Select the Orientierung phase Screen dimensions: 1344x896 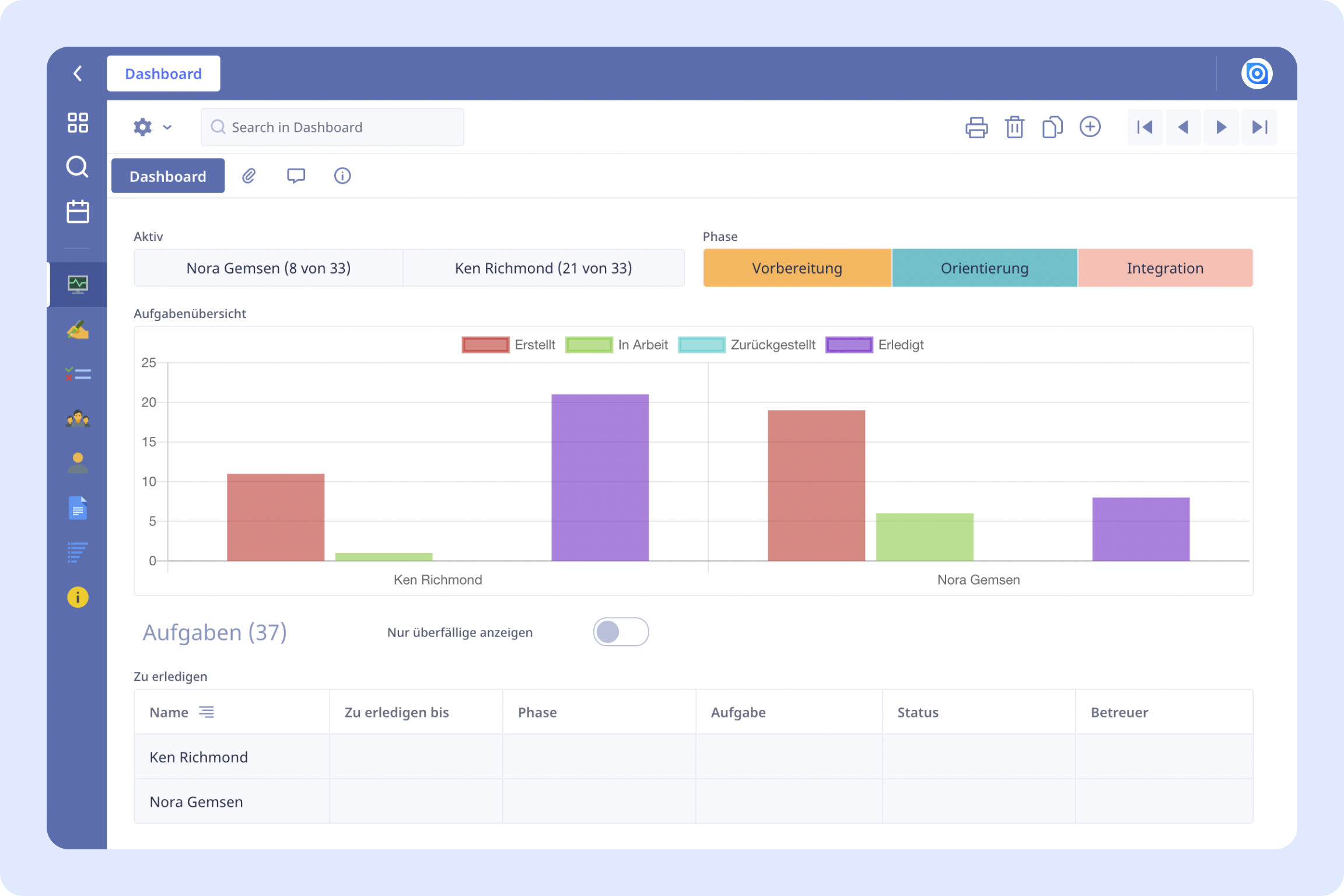pos(984,268)
